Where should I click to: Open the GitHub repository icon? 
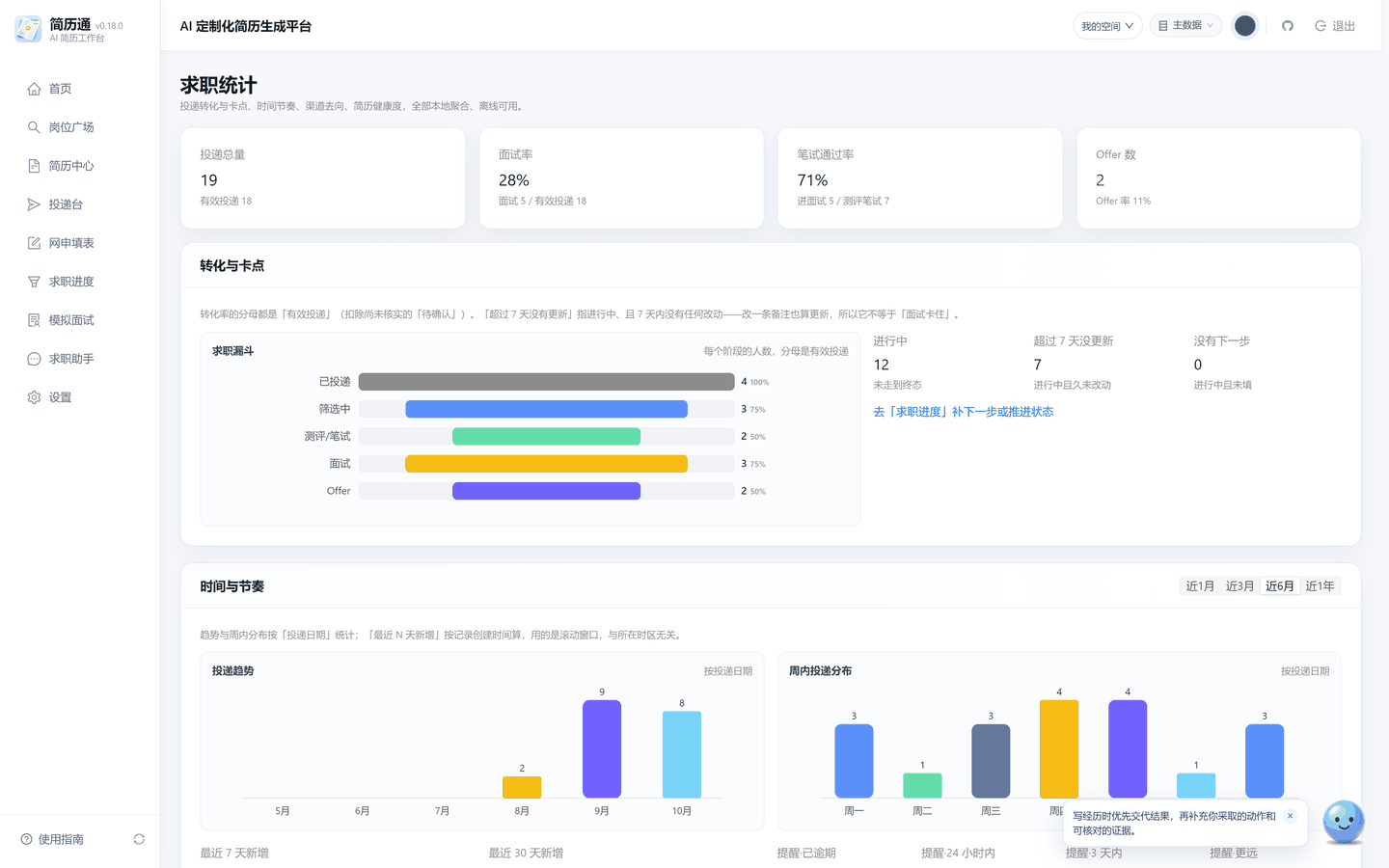coord(1288,26)
